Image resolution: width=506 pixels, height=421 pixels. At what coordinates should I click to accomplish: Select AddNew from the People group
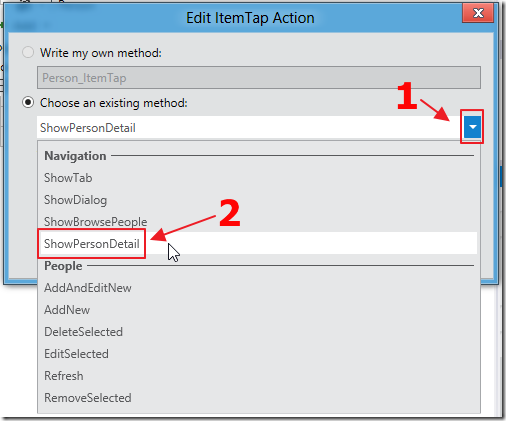coord(67,310)
